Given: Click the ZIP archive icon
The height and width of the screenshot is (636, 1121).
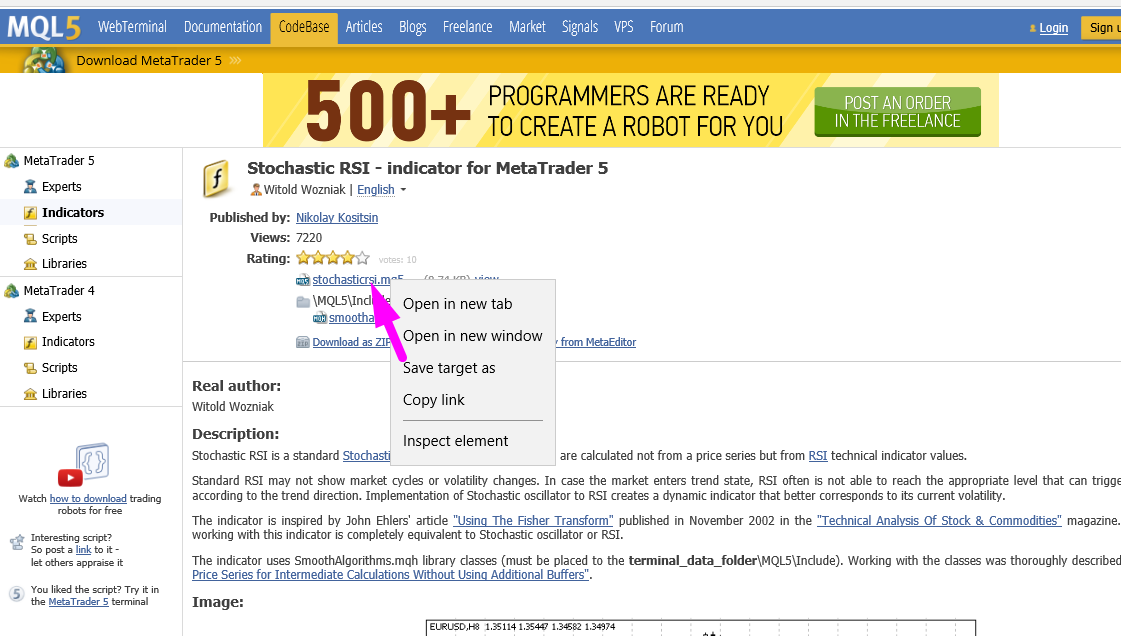Looking at the screenshot, I should pos(303,342).
